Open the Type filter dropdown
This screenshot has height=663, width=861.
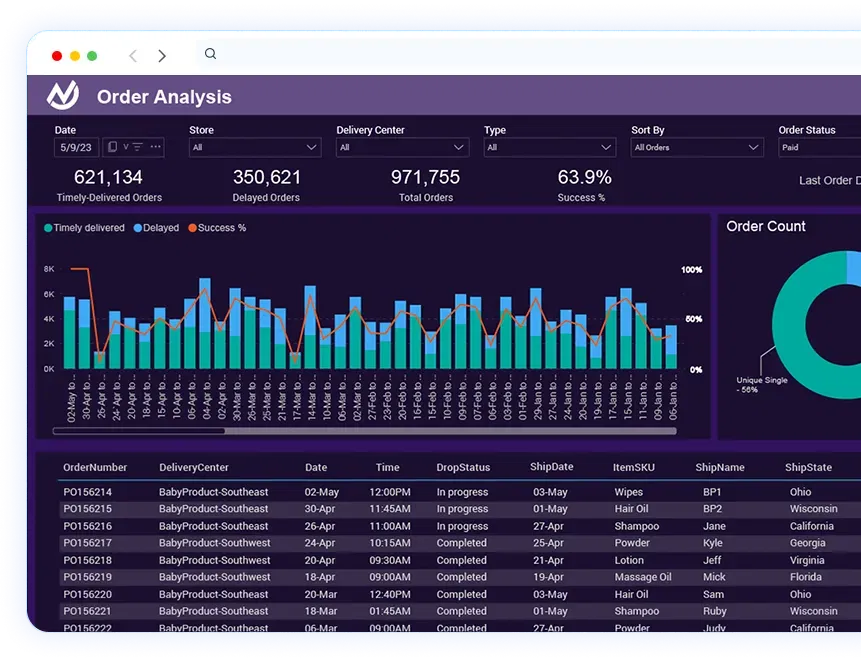(549, 148)
